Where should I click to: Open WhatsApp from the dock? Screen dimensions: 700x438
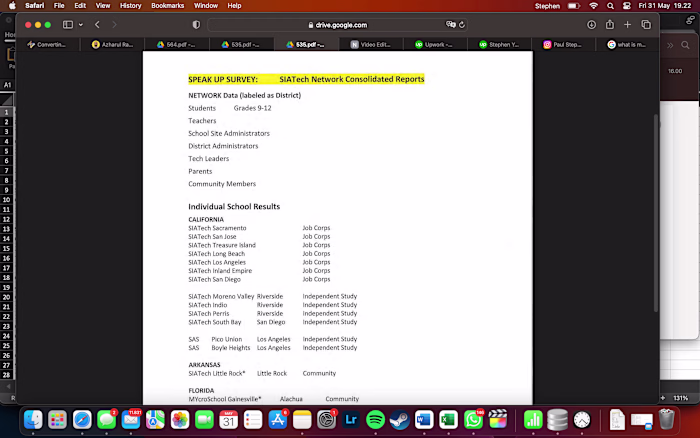point(473,420)
